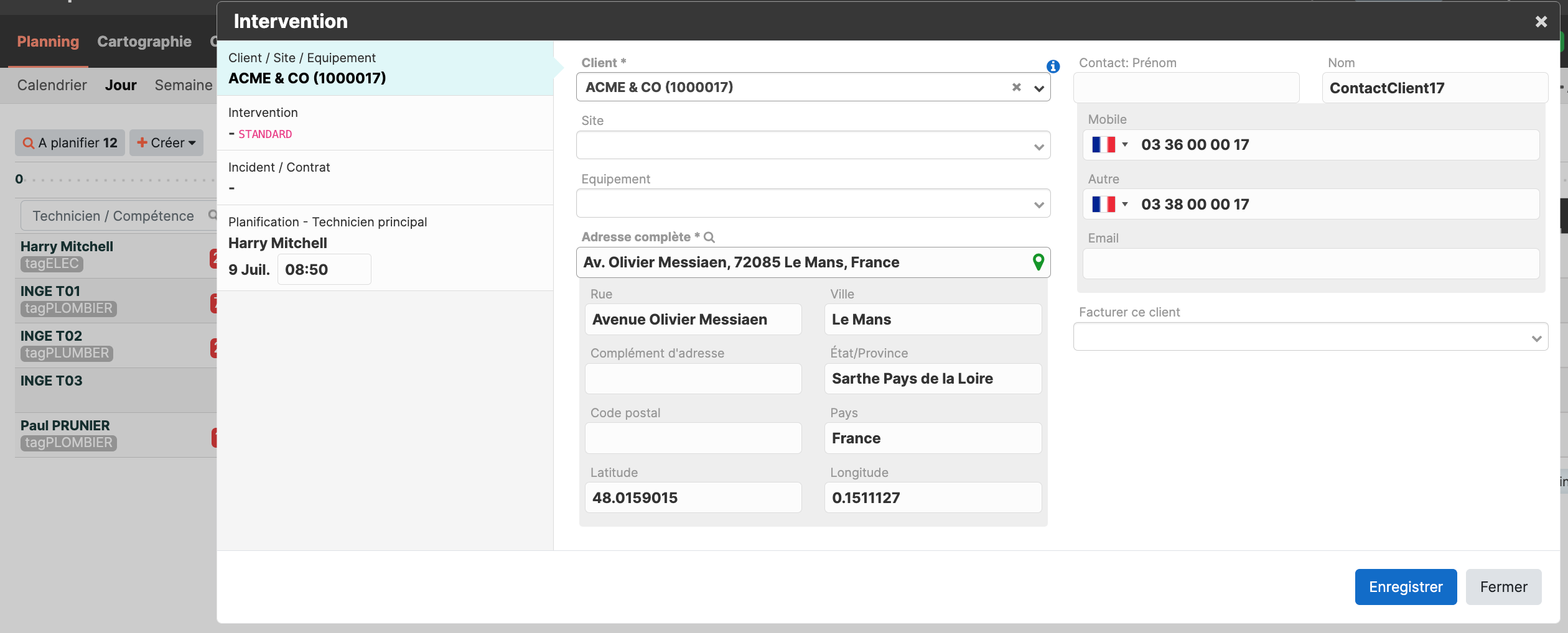
Task: Click the Enregistrer button
Action: click(x=1406, y=587)
